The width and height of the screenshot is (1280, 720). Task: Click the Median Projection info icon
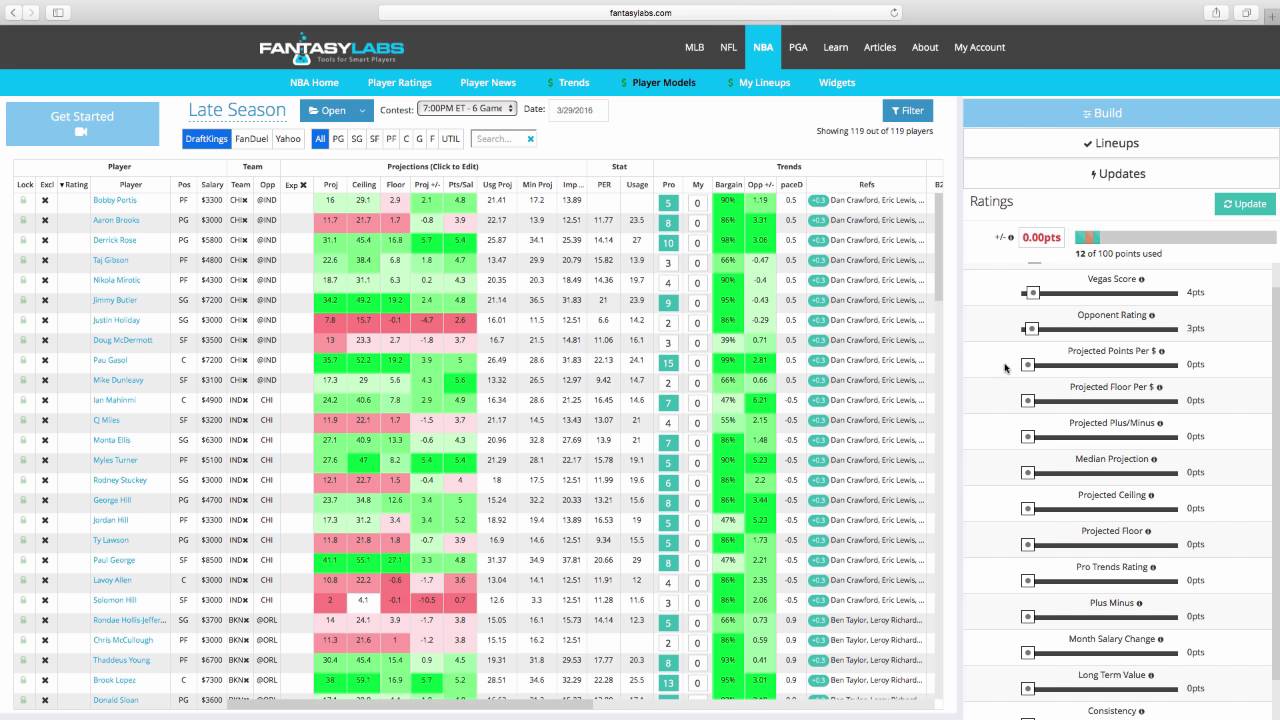1155,460
